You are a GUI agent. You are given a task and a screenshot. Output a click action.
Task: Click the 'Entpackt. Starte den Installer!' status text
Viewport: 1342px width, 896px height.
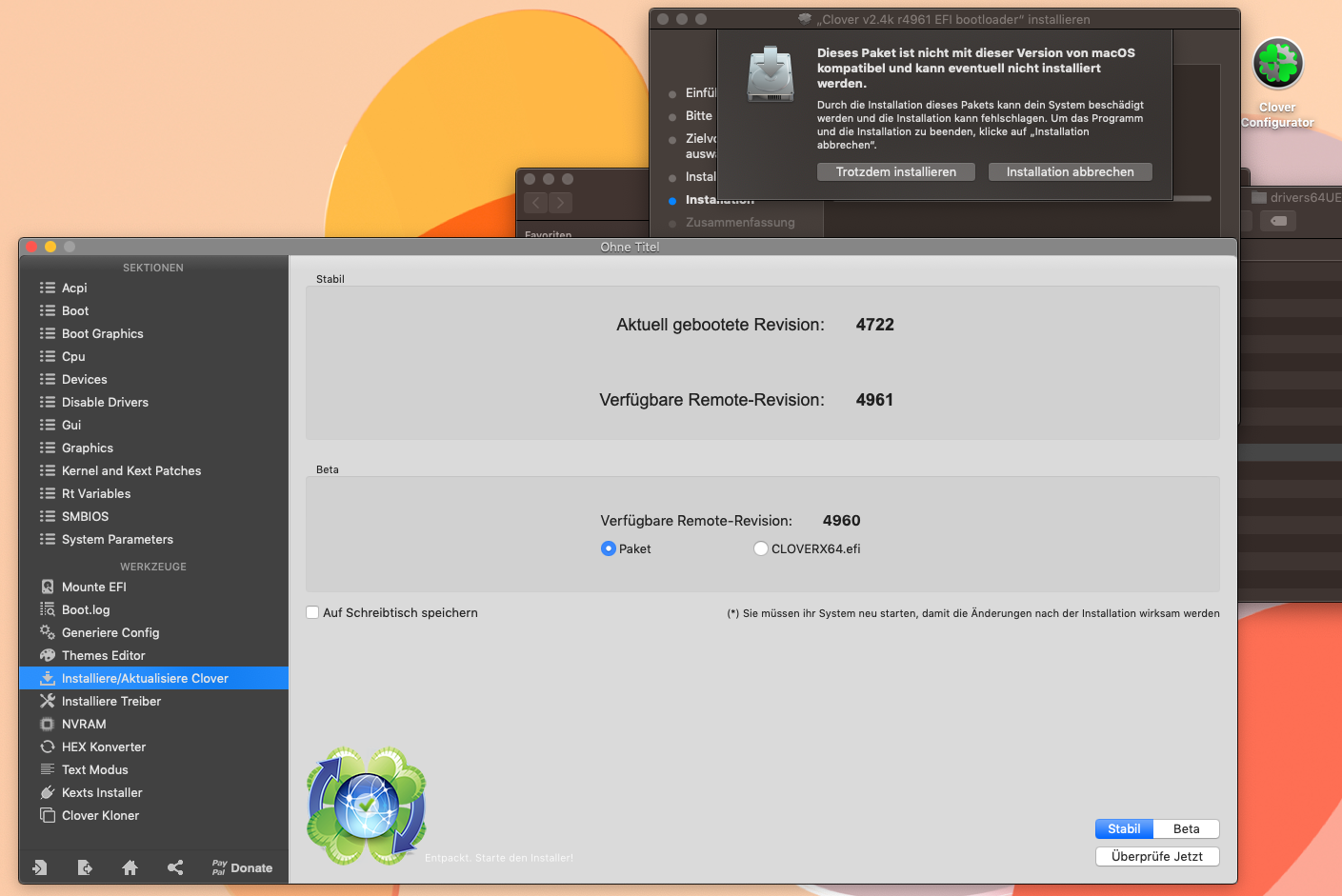click(499, 858)
